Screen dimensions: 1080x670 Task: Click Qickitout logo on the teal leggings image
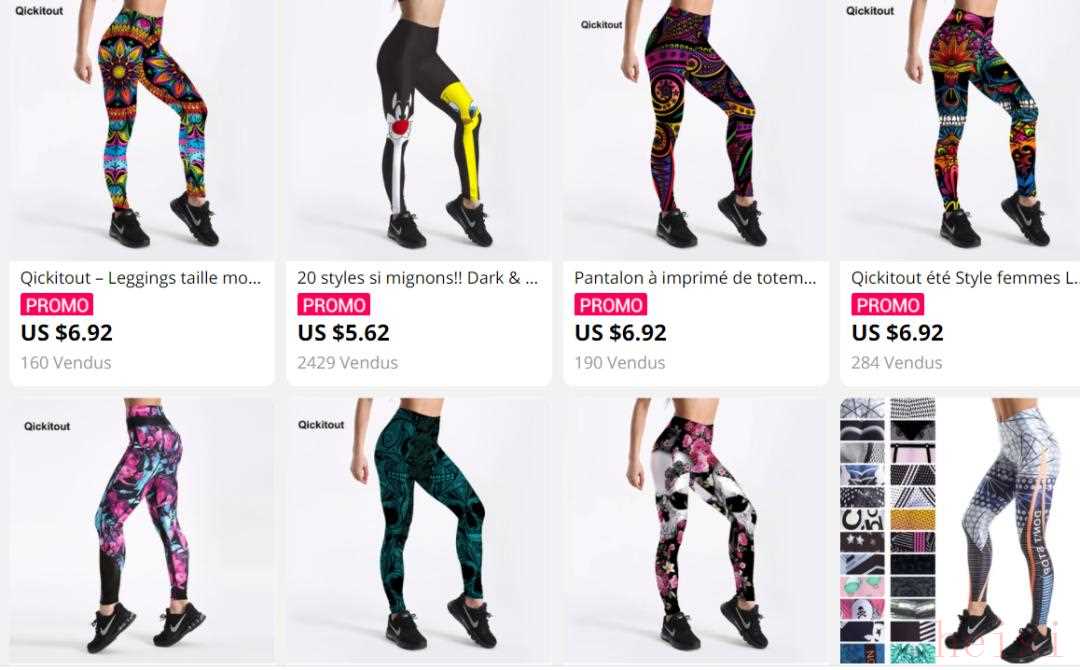pyautogui.click(x=321, y=425)
